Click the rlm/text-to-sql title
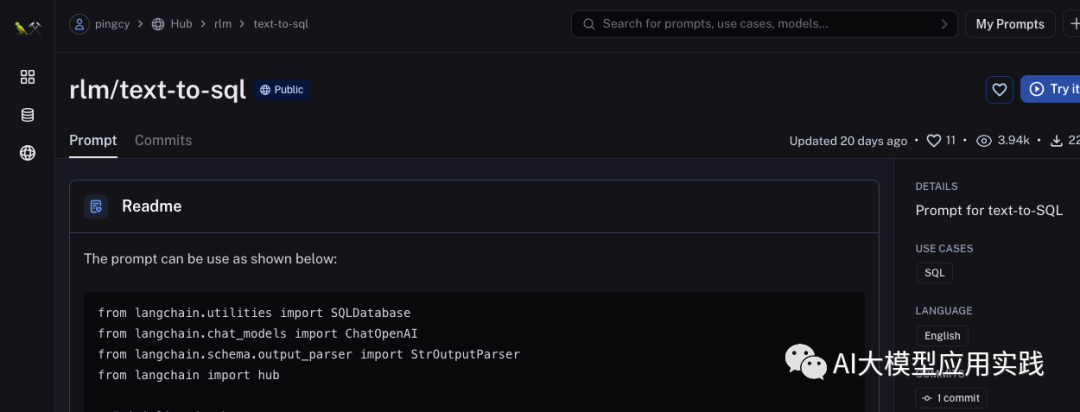Screen dimensions: 1080x412 [158, 90]
